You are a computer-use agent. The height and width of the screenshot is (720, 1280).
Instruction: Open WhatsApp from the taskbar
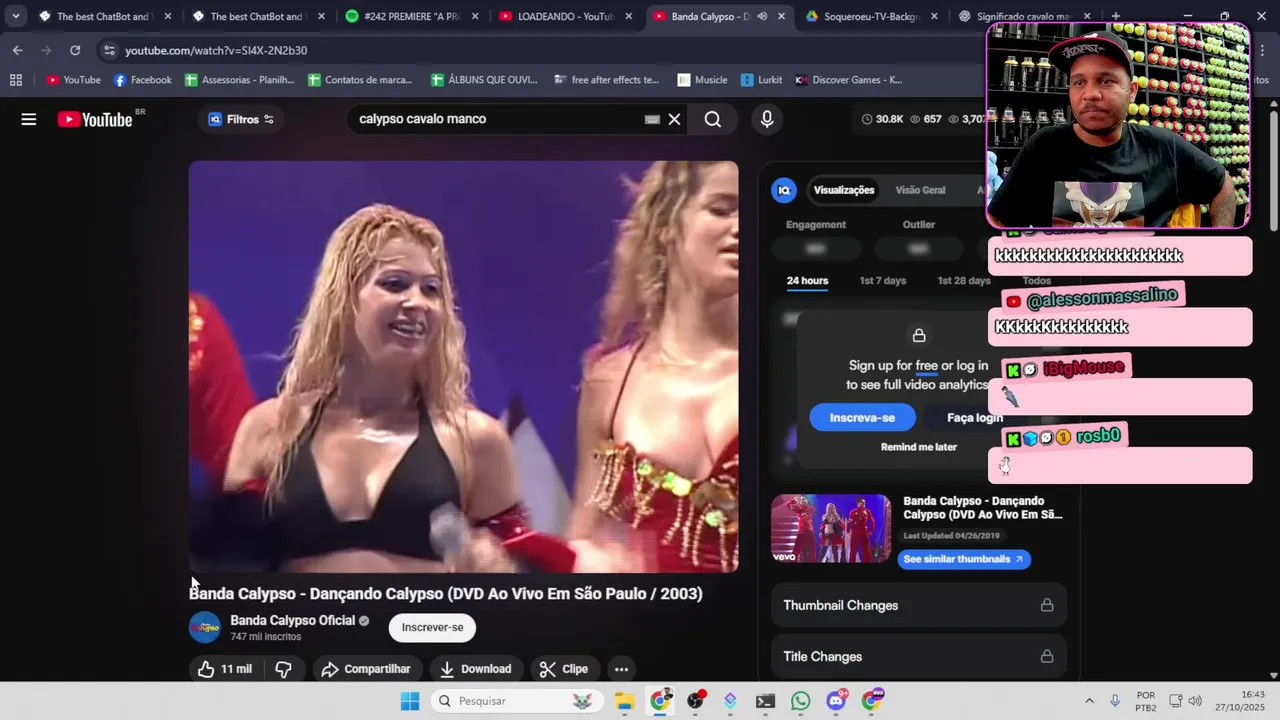tap(800, 701)
